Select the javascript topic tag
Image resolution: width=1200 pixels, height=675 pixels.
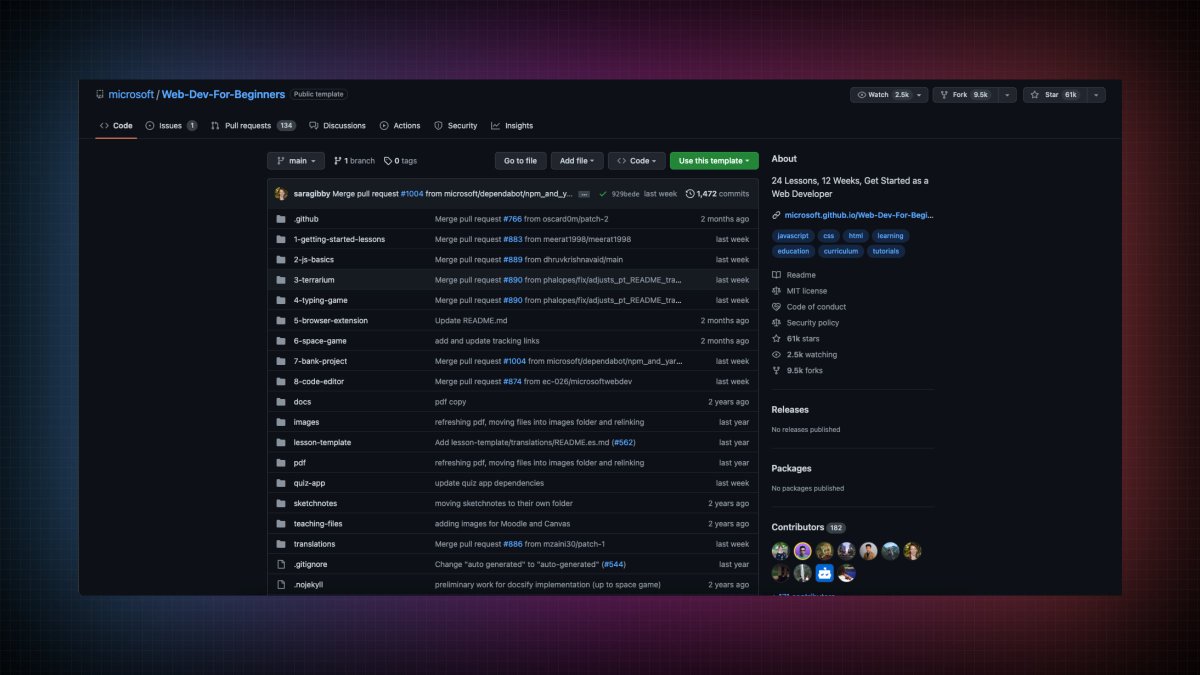(x=792, y=236)
